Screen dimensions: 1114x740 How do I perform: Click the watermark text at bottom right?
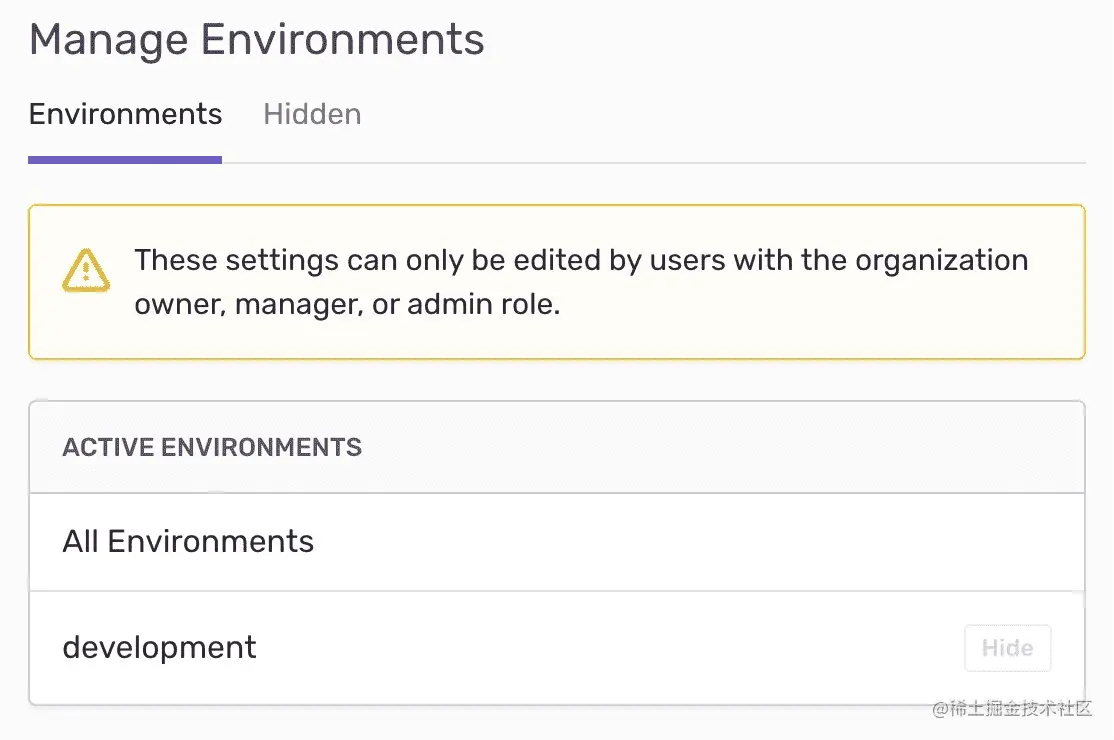pyautogui.click(x=1012, y=710)
